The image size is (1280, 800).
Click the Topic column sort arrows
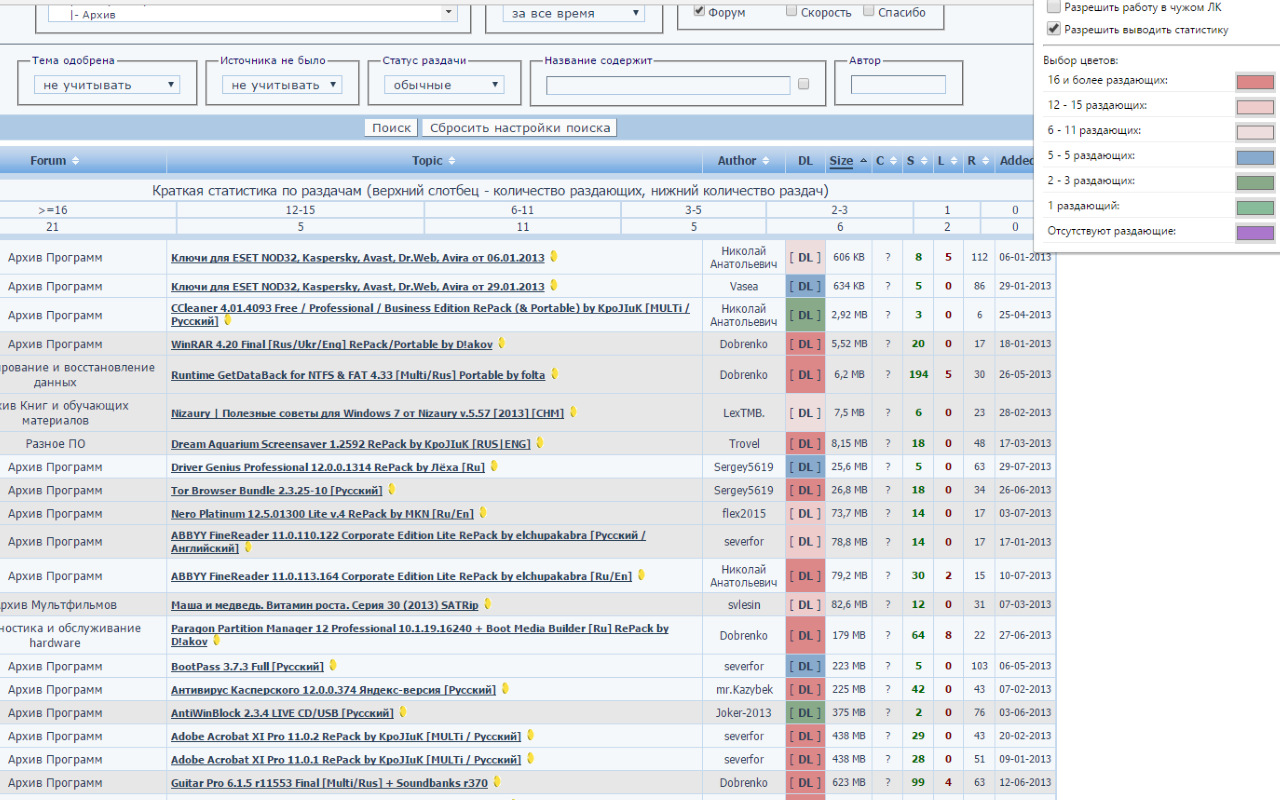(451, 161)
